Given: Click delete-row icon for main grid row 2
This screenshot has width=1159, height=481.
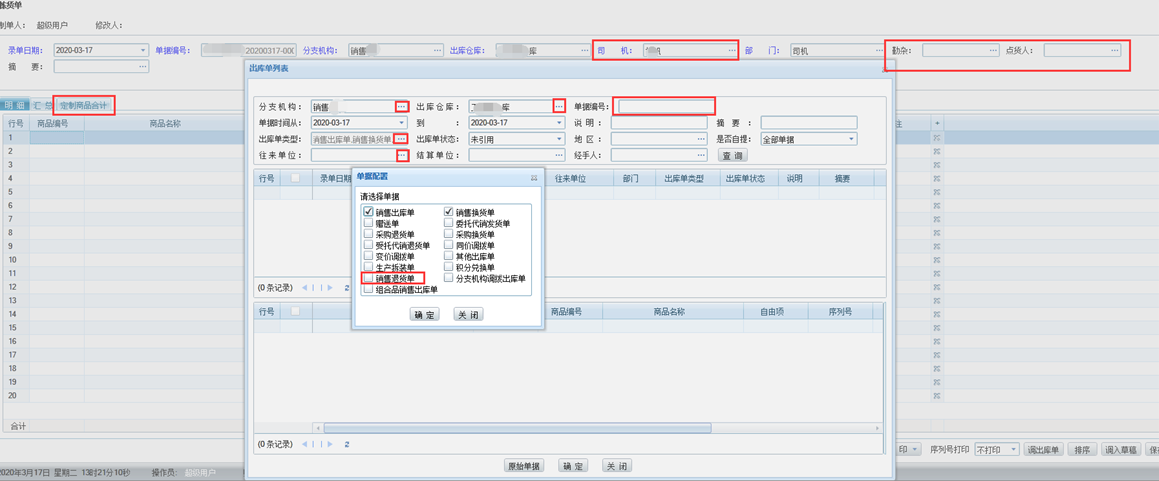Looking at the screenshot, I should click(937, 151).
